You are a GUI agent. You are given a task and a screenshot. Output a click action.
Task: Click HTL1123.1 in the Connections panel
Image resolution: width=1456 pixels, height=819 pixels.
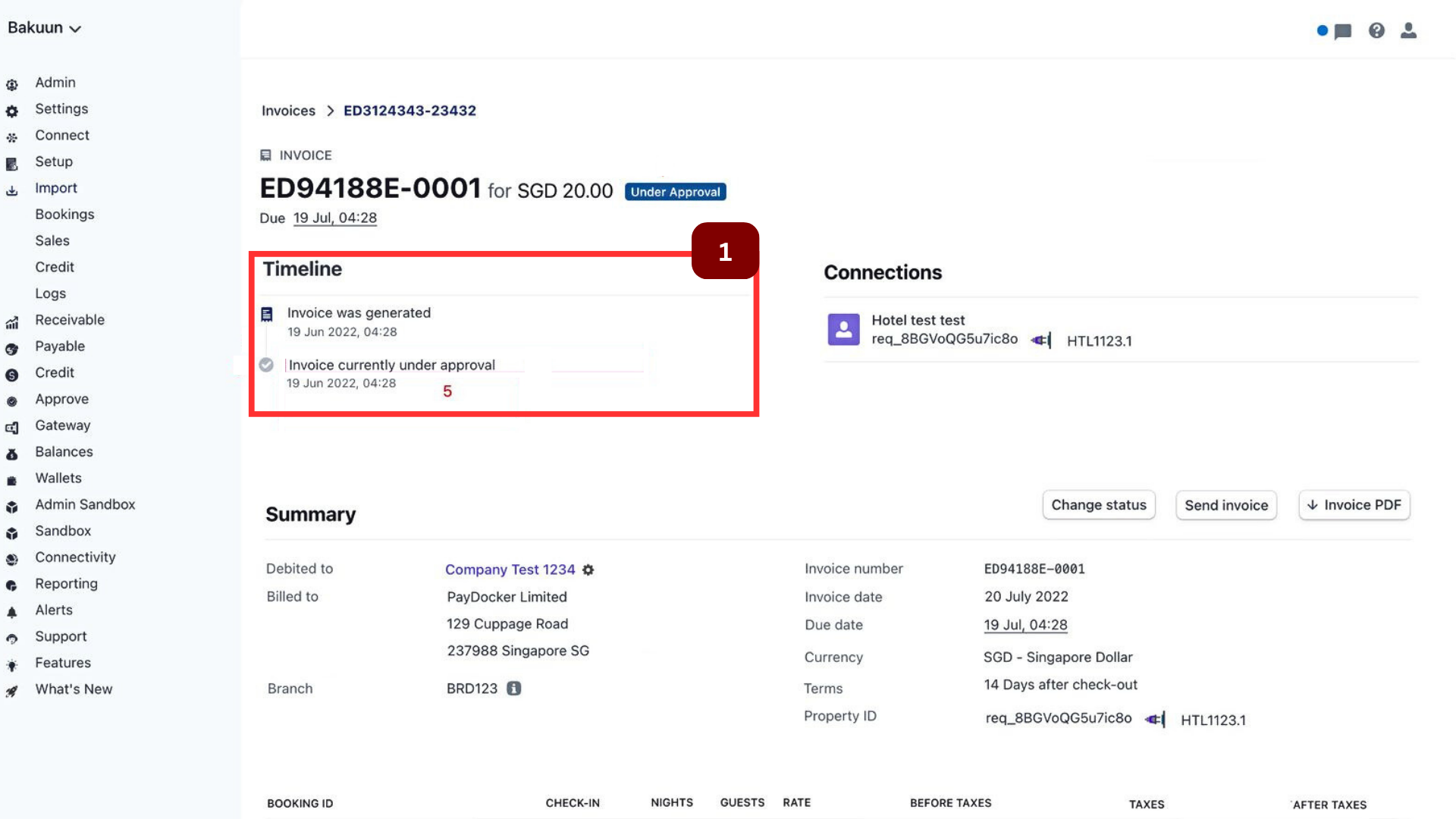click(1099, 341)
